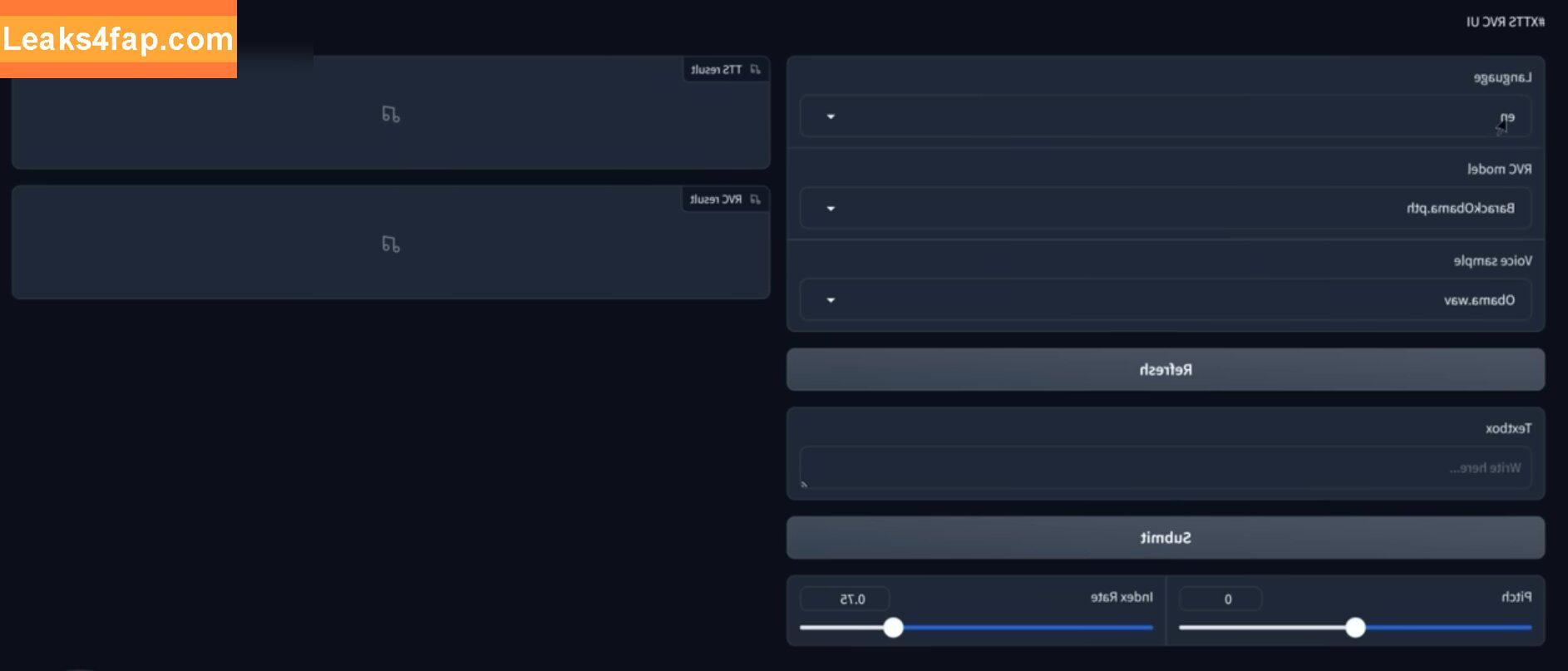The height and width of the screenshot is (671, 1568).
Task: Click the Index Rate slider handle
Action: point(893,627)
